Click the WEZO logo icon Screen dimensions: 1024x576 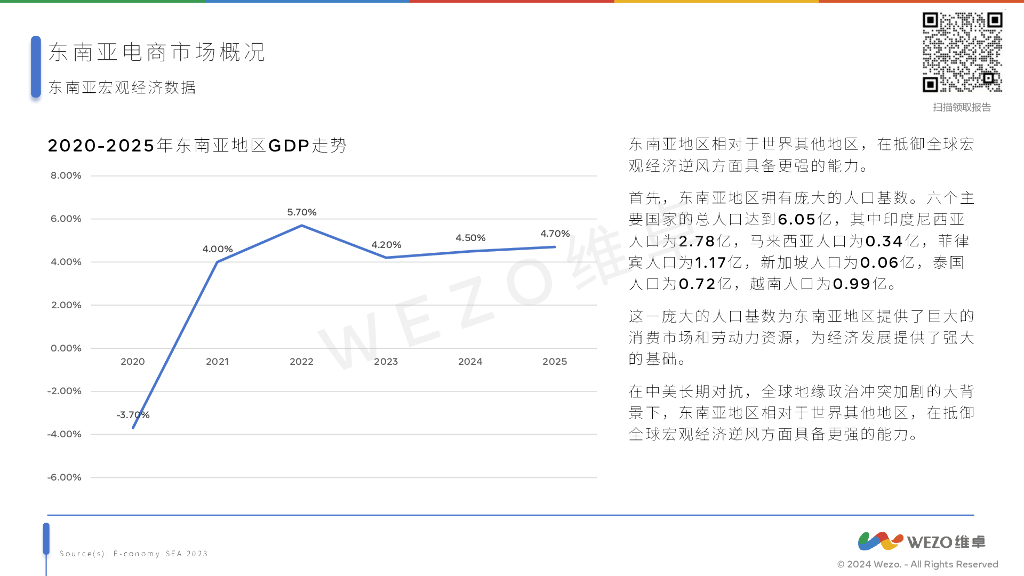pyautogui.click(x=880, y=541)
